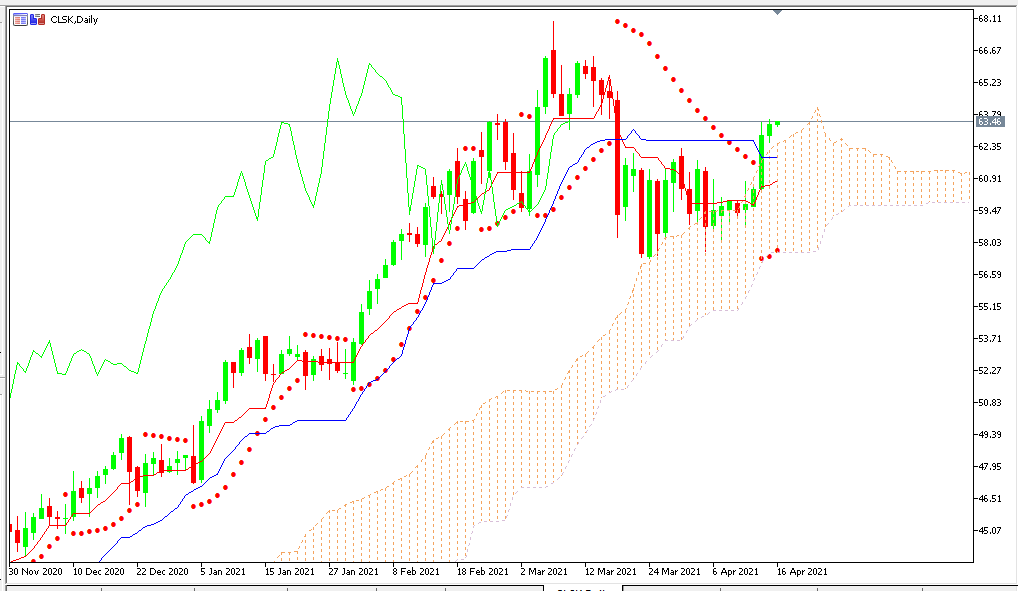Image resolution: width=1018 pixels, height=591 pixels.
Task: Click the 10 Dec 2020 date label
Action: tap(99, 572)
